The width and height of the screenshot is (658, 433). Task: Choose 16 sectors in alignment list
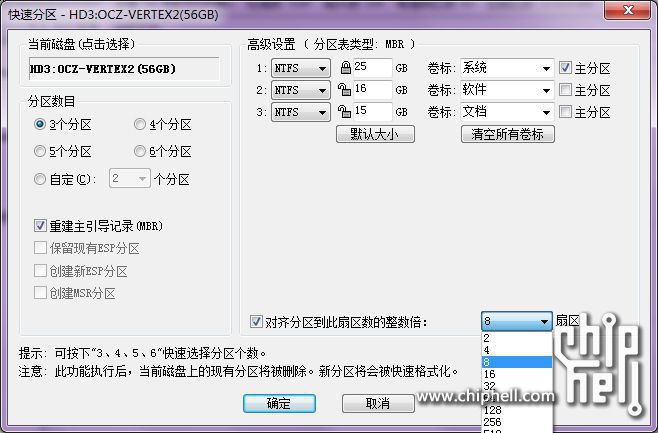517,374
